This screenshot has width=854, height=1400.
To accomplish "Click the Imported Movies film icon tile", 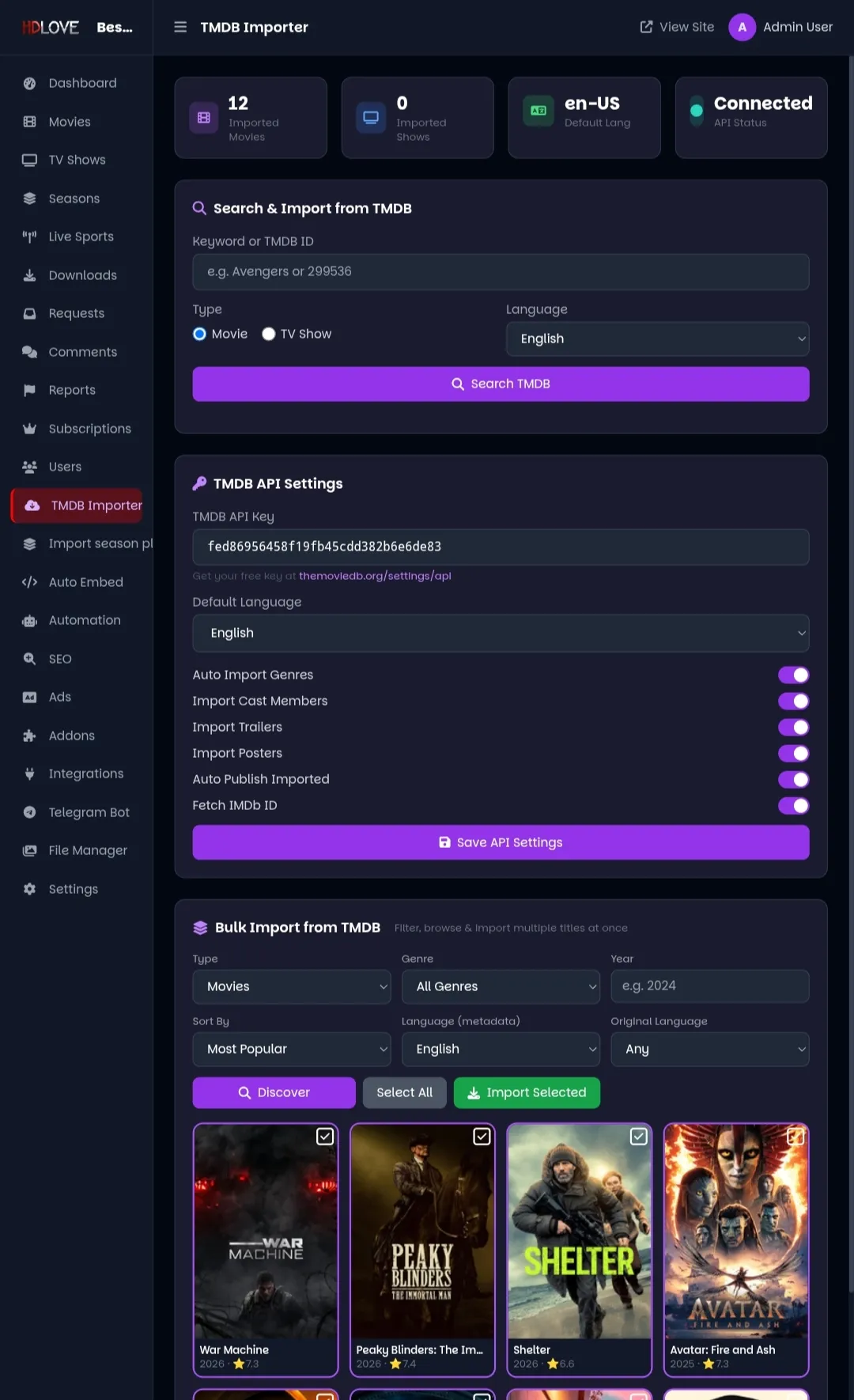I will (204, 118).
